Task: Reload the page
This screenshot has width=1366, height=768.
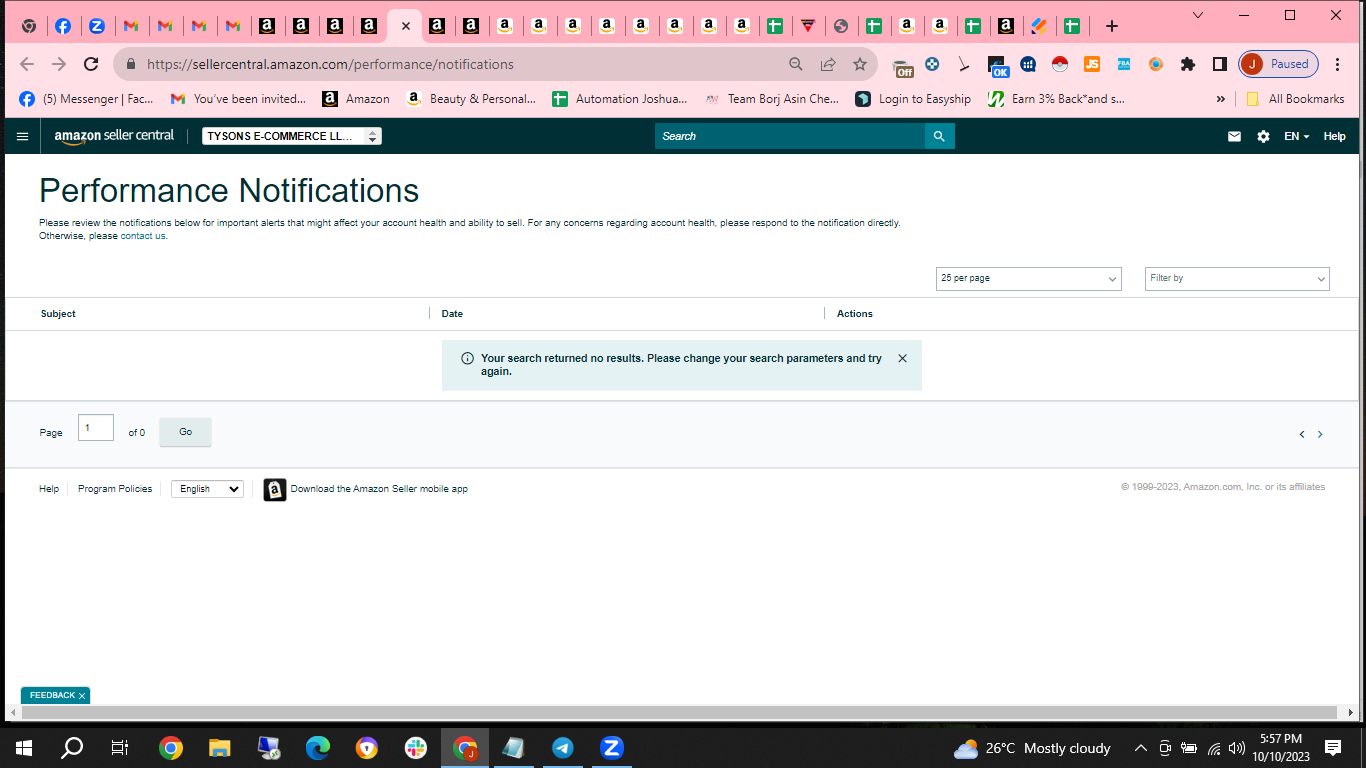Action: [x=91, y=64]
